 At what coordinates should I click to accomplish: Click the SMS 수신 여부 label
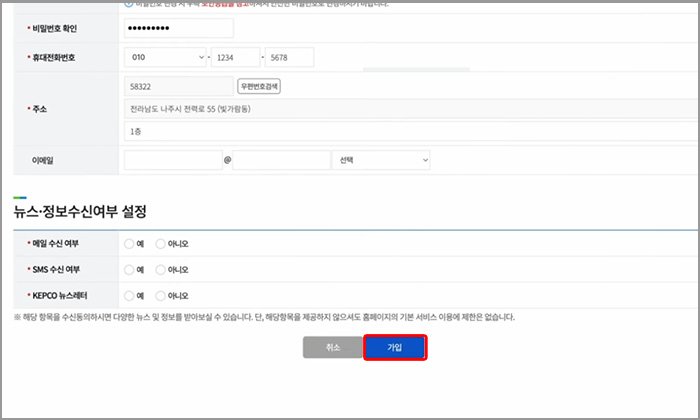[56, 270]
